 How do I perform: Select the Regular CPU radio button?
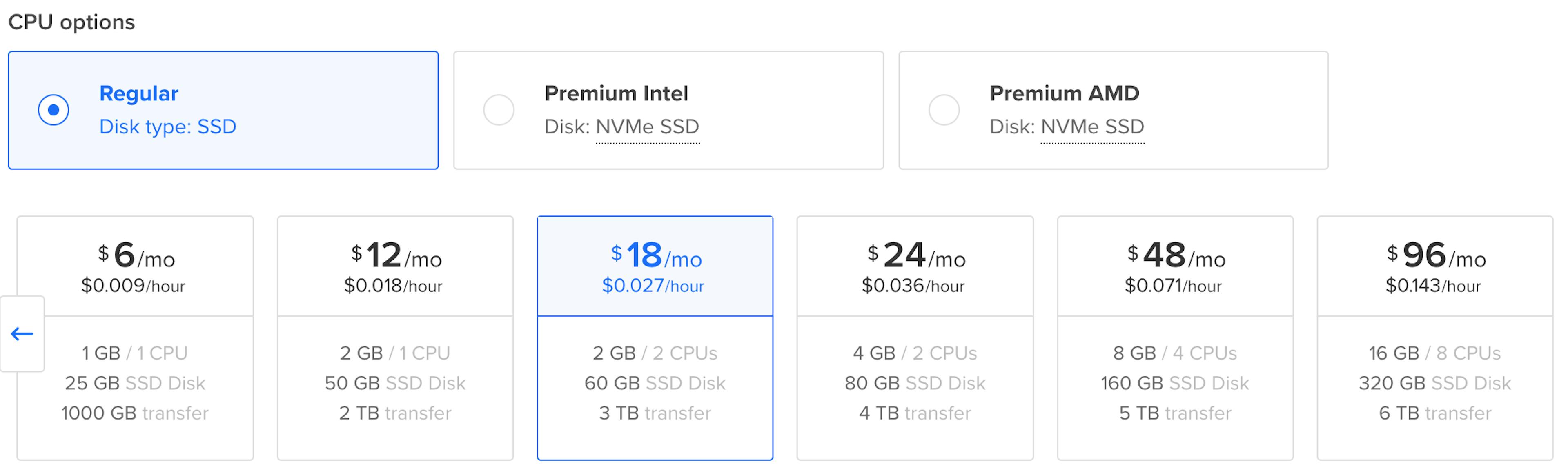pyautogui.click(x=53, y=110)
